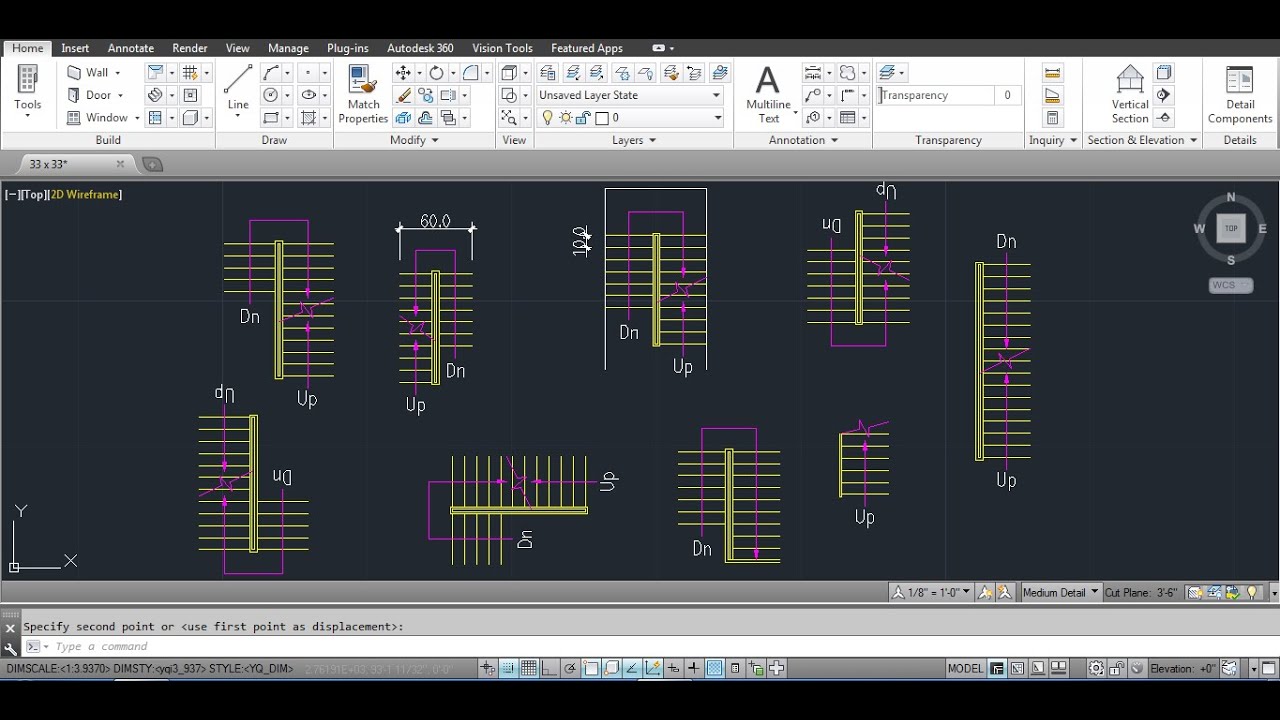Select the Table tool in Annotation

(847, 118)
